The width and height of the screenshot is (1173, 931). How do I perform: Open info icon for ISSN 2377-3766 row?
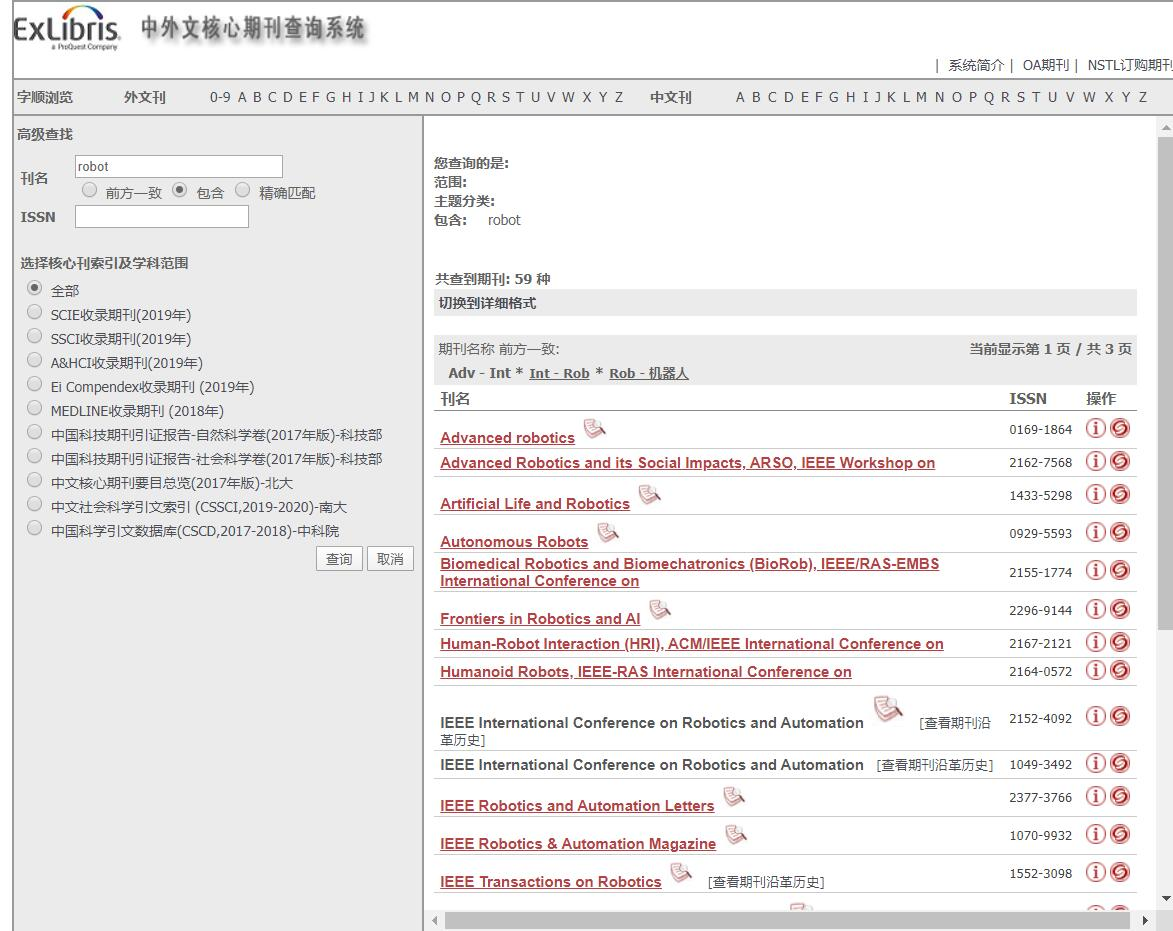(1095, 796)
